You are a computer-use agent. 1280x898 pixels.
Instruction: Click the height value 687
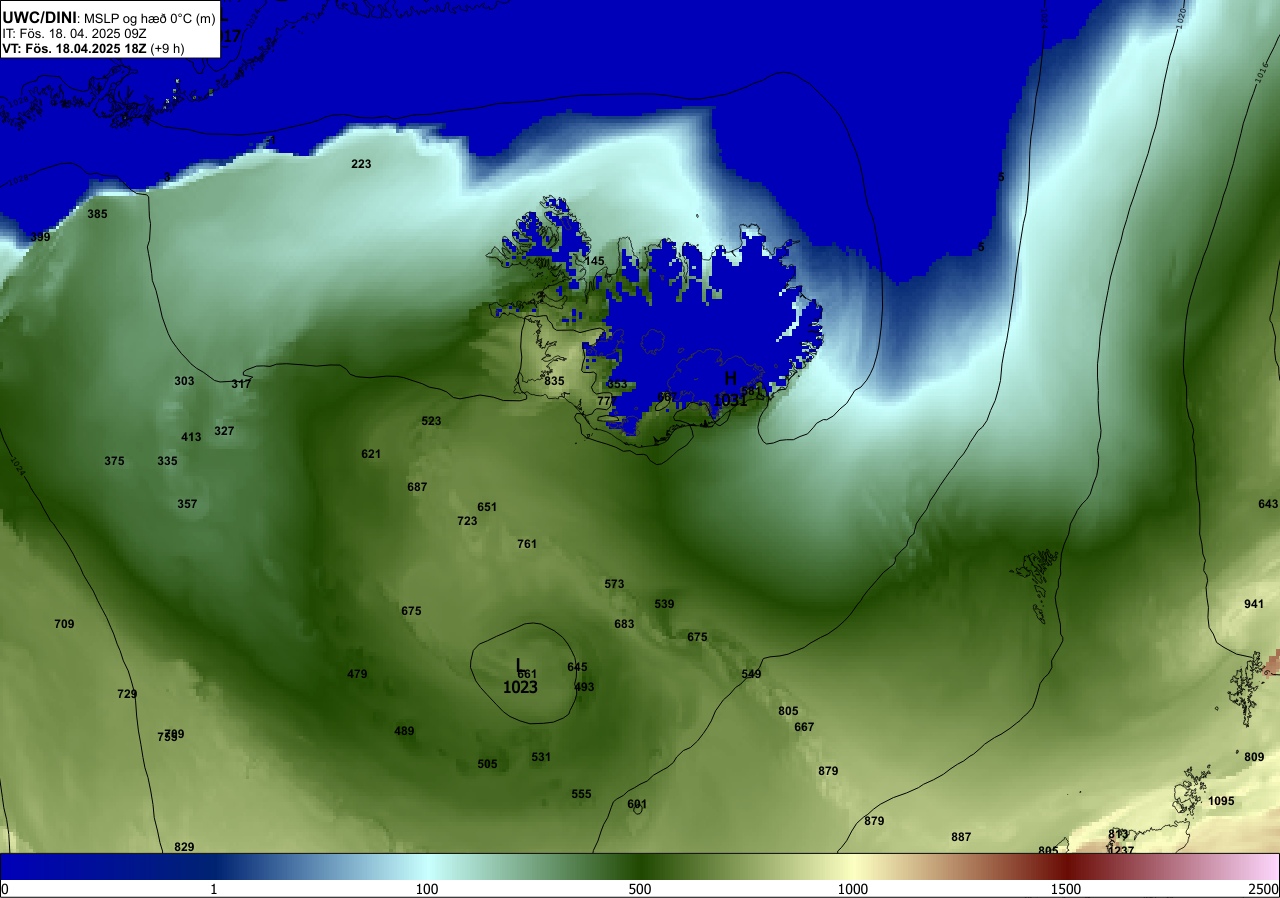[417, 487]
